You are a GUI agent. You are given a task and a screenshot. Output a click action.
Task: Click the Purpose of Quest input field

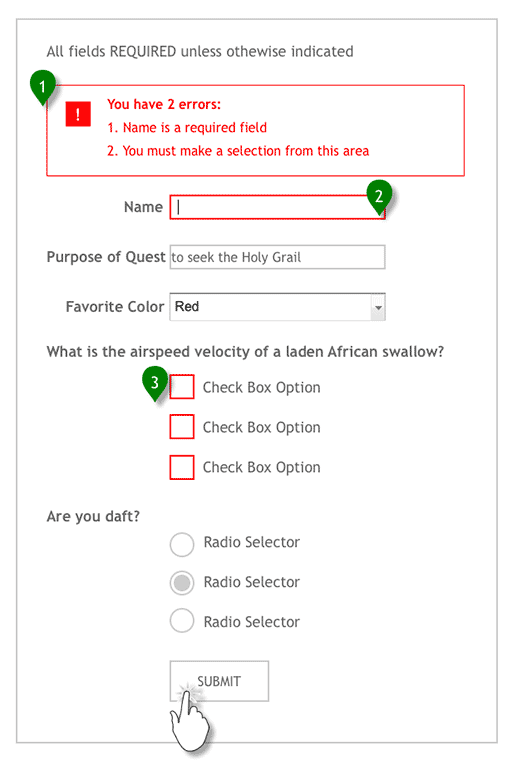[277, 257]
